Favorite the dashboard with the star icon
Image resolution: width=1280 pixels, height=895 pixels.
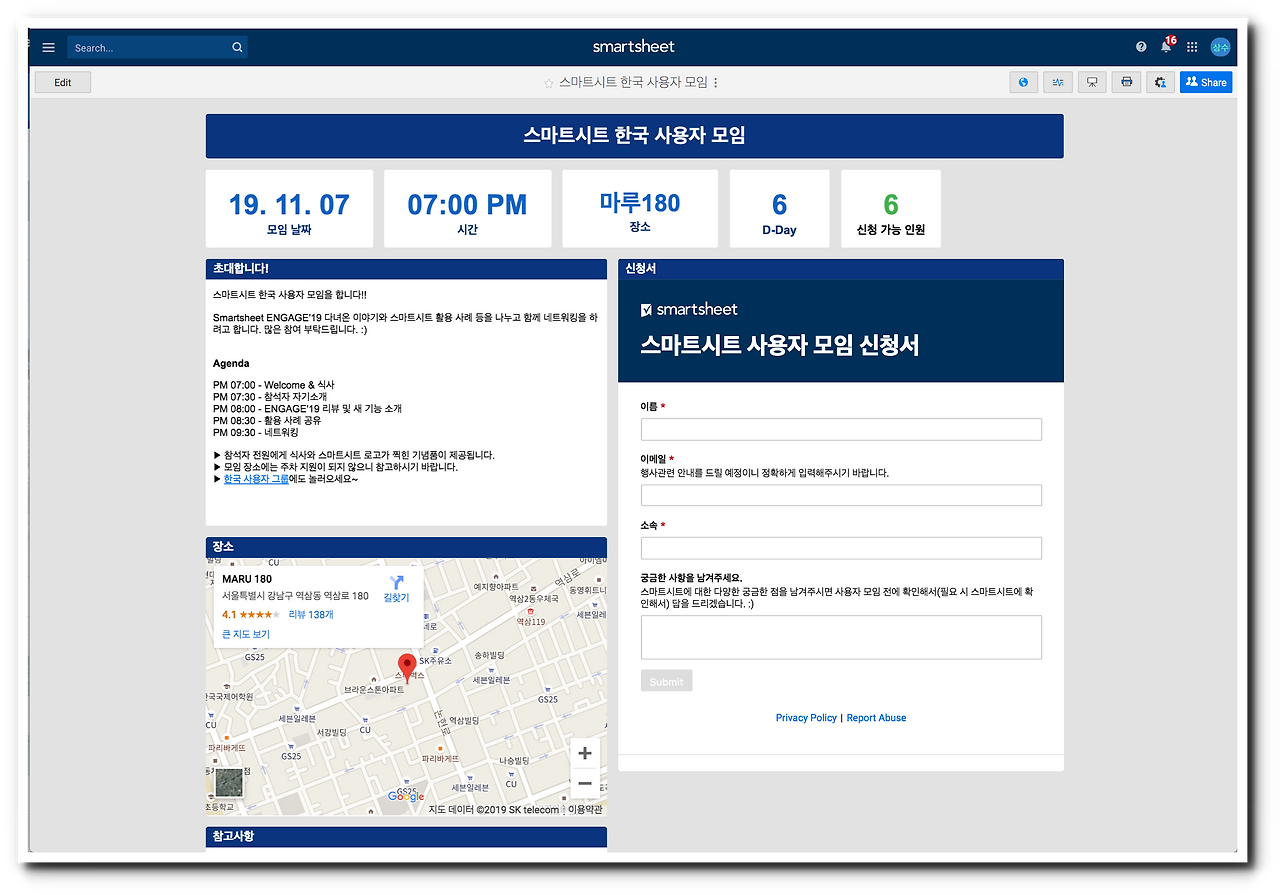(548, 83)
